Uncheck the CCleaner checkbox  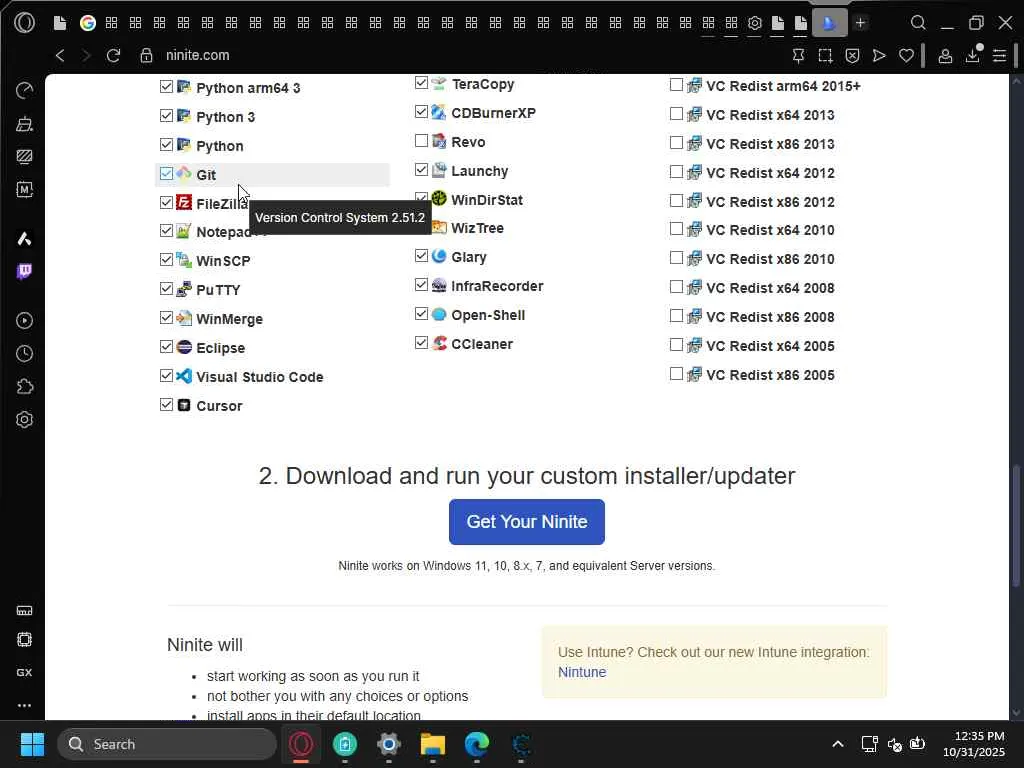pos(421,343)
